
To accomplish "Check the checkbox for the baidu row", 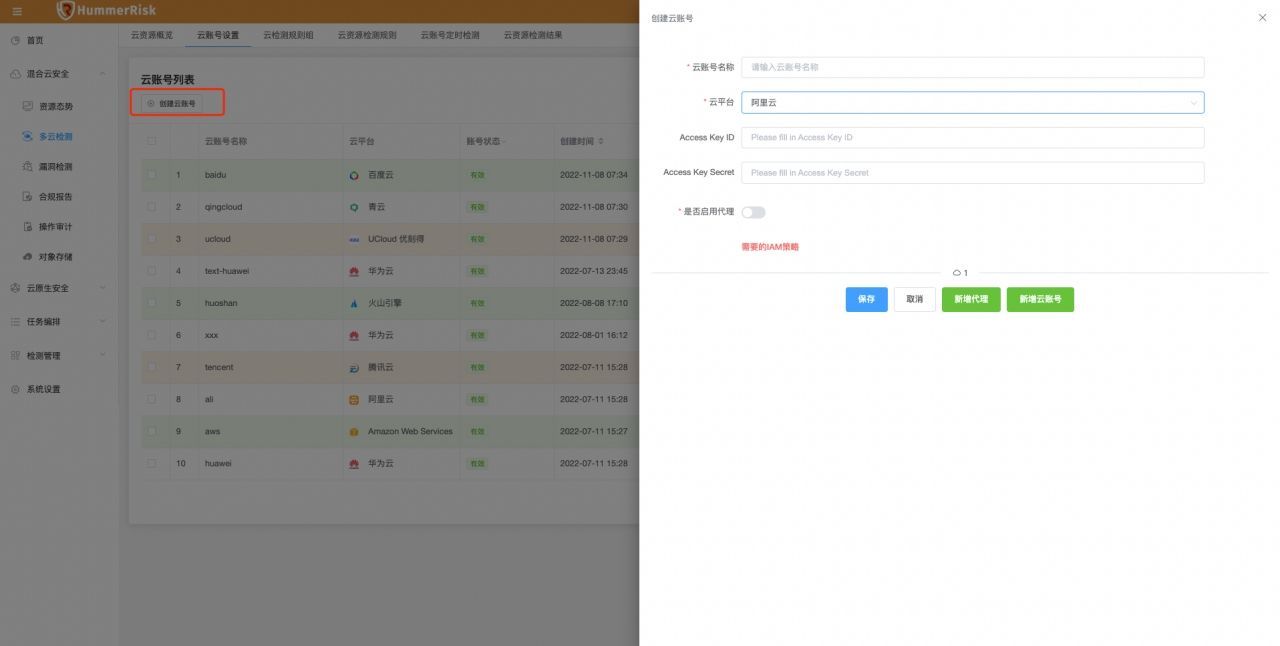I will (152, 175).
